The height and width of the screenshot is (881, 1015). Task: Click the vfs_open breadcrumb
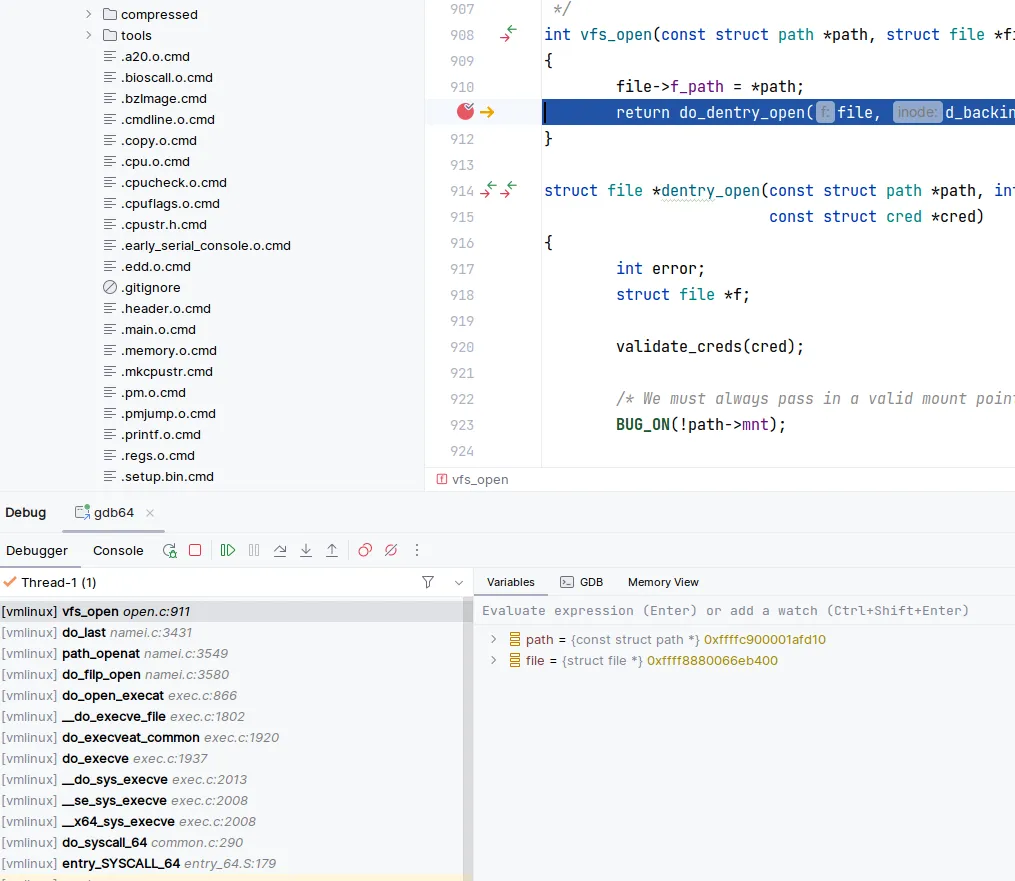[x=473, y=480]
